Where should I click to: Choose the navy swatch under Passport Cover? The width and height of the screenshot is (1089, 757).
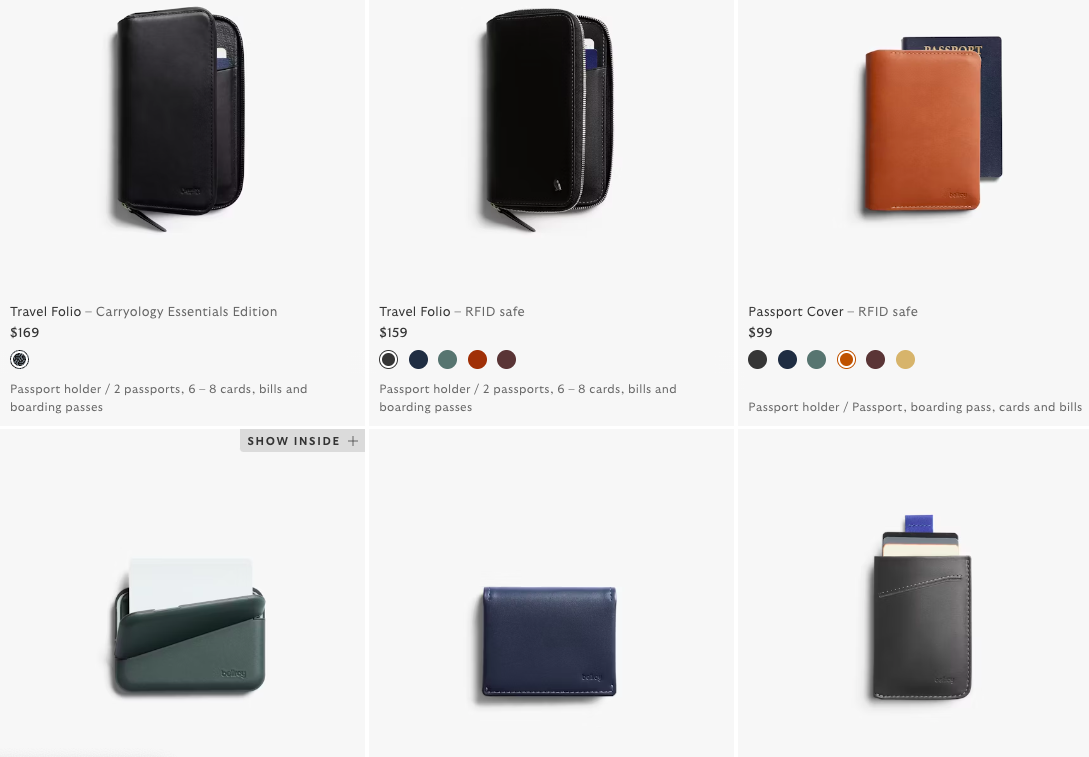[x=787, y=360]
